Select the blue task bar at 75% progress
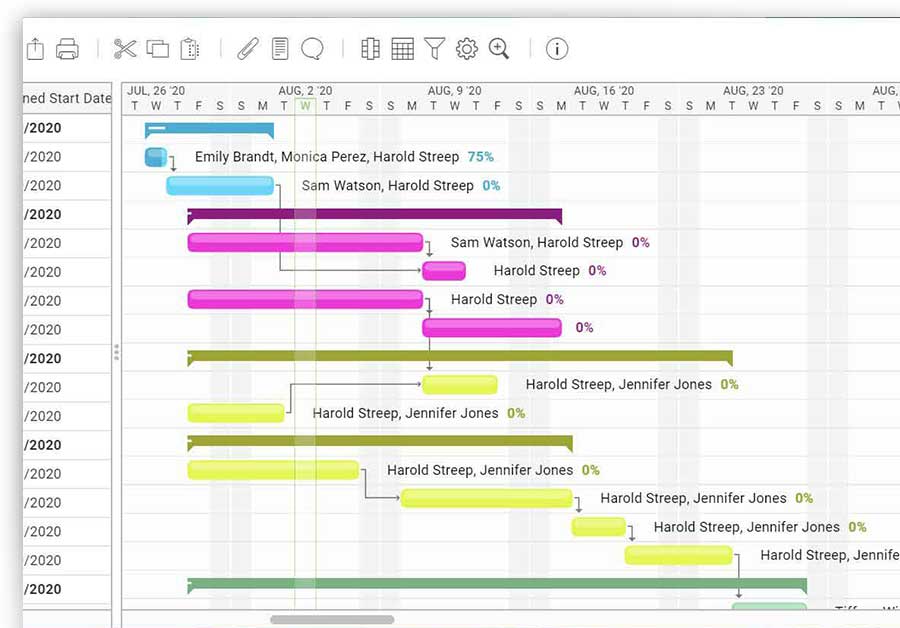 click(156, 157)
